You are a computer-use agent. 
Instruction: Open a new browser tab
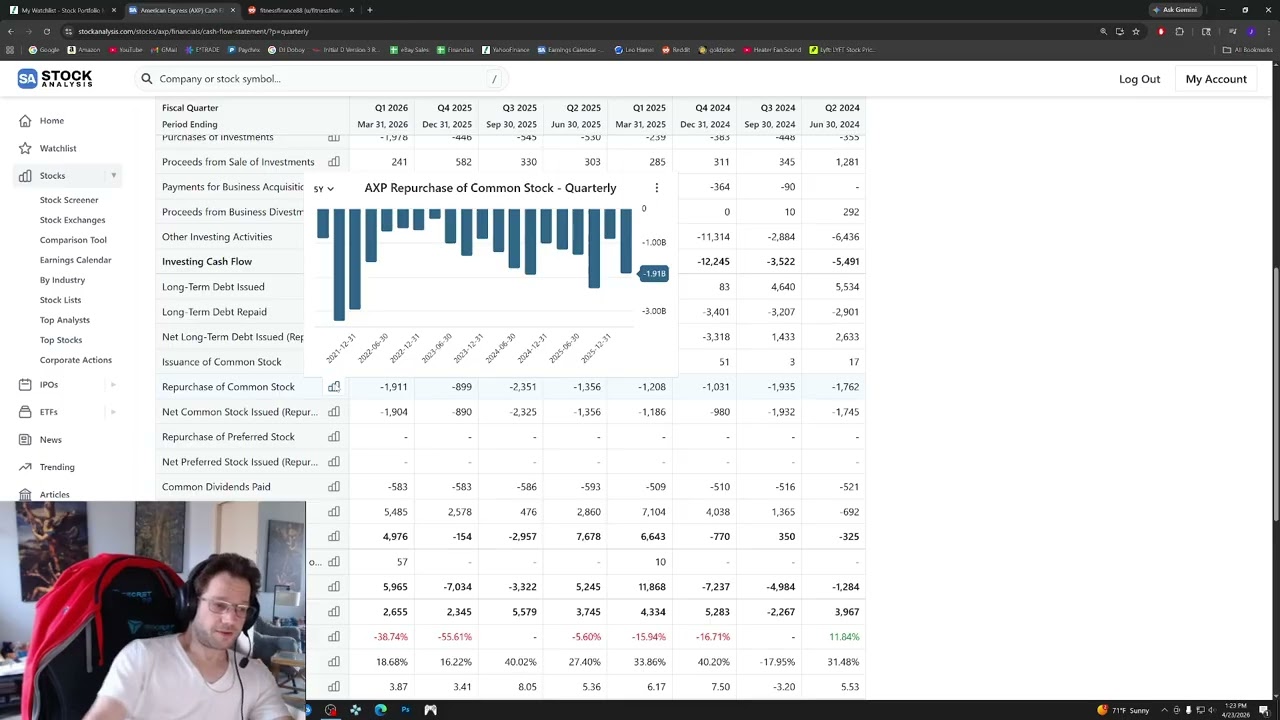tap(370, 10)
